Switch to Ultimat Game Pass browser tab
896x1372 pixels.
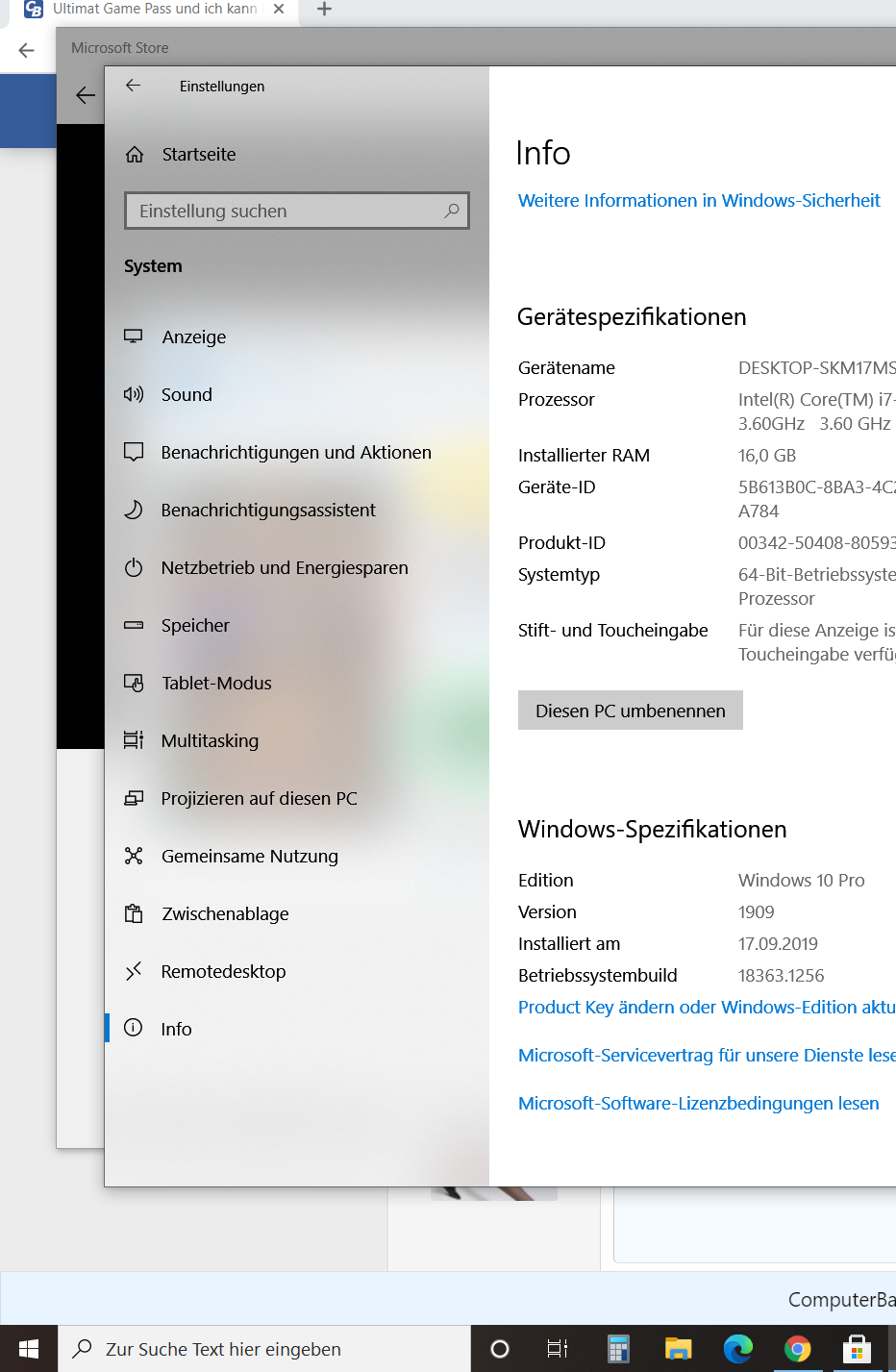tap(154, 9)
